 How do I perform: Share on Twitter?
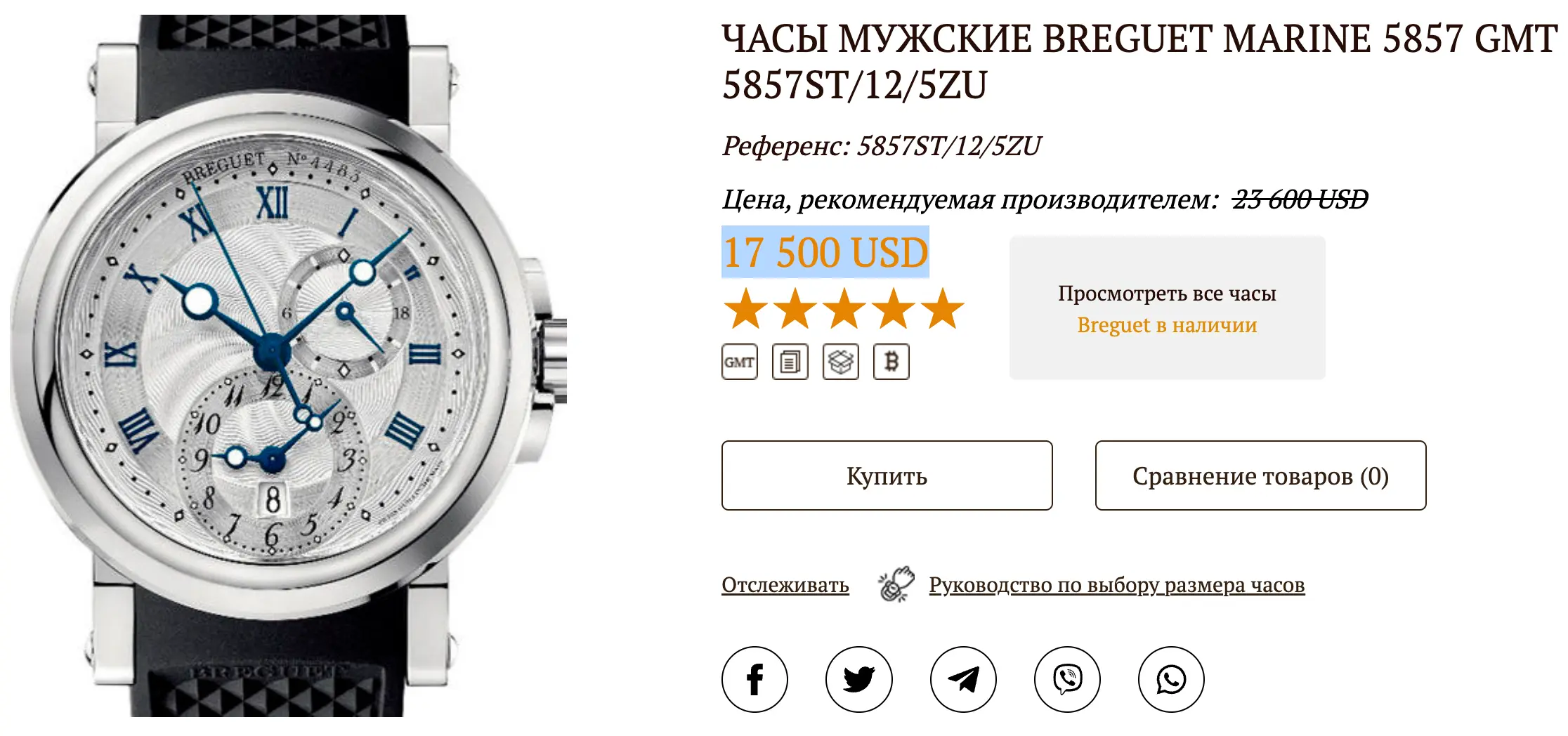click(x=859, y=679)
